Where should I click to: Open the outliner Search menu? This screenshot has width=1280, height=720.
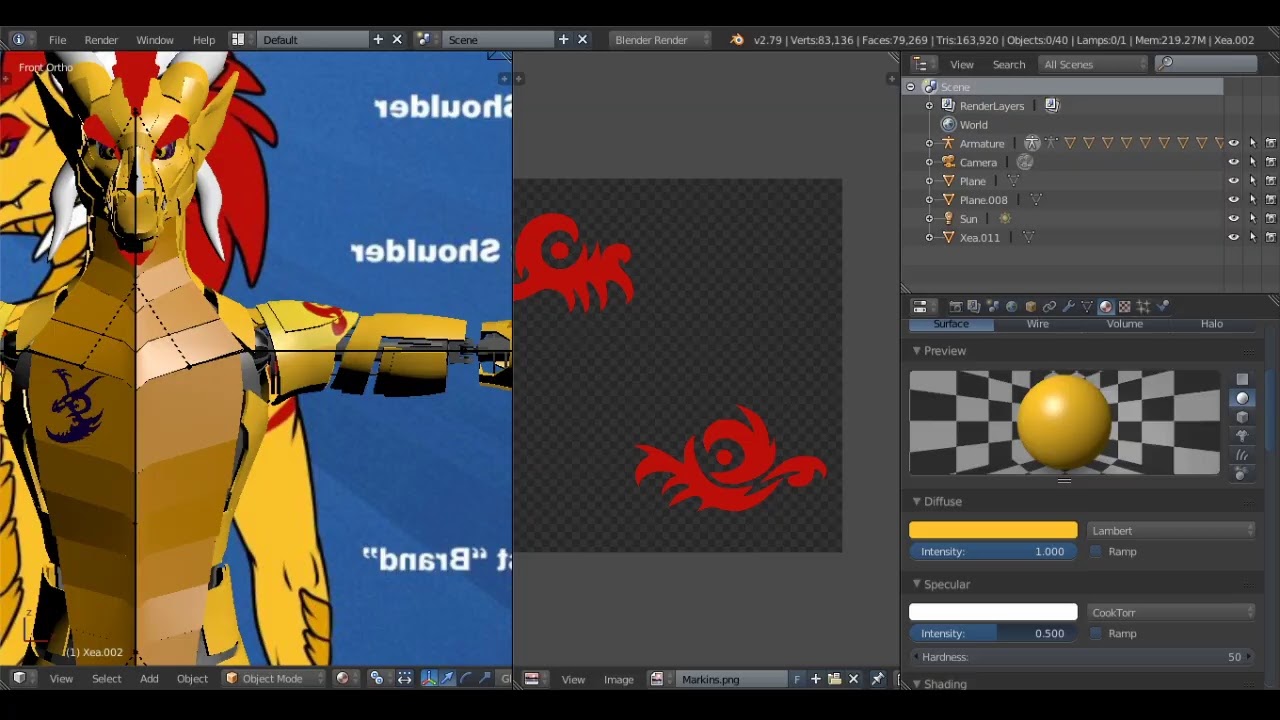[1009, 64]
